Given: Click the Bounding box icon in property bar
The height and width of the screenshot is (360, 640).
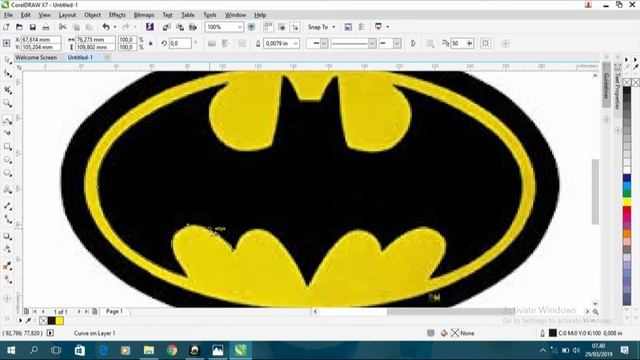Looking at the screenshot, I should point(485,43).
